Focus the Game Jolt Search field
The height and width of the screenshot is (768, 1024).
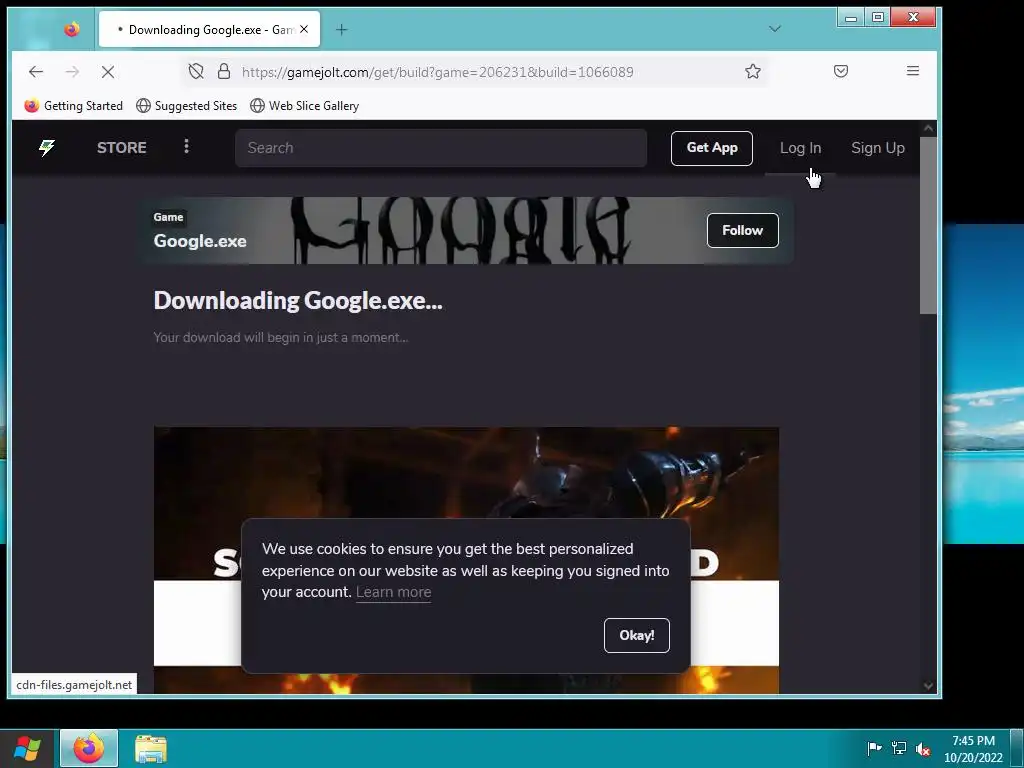(x=441, y=148)
